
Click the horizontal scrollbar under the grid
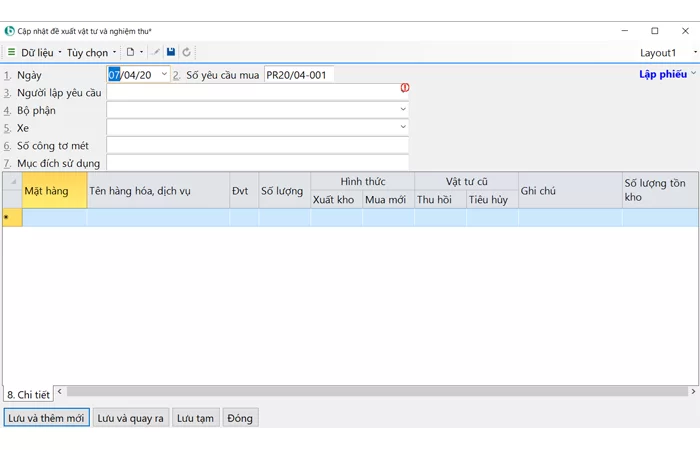pyautogui.click(x=370, y=392)
